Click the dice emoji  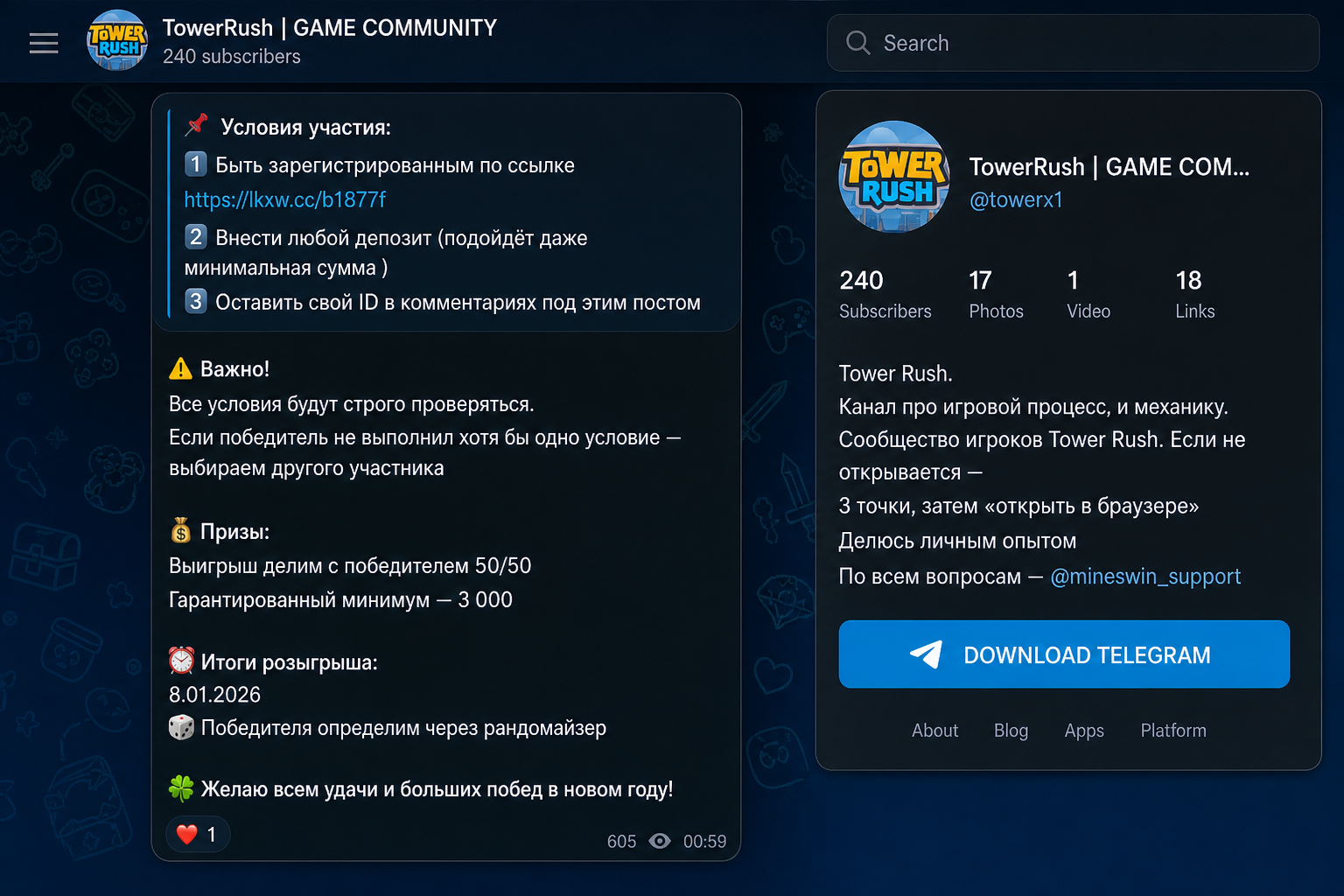point(181,727)
